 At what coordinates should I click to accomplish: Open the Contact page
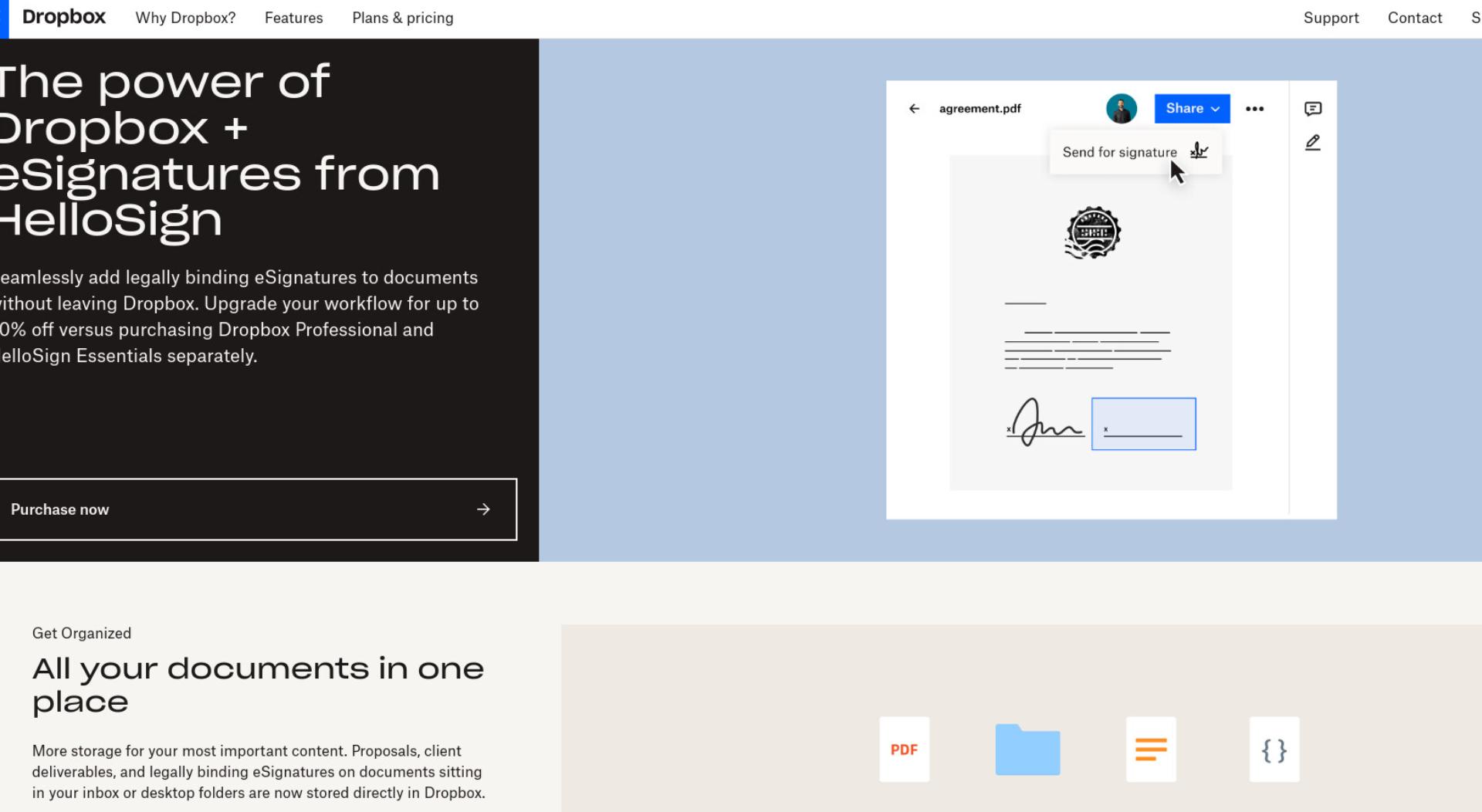[1414, 18]
